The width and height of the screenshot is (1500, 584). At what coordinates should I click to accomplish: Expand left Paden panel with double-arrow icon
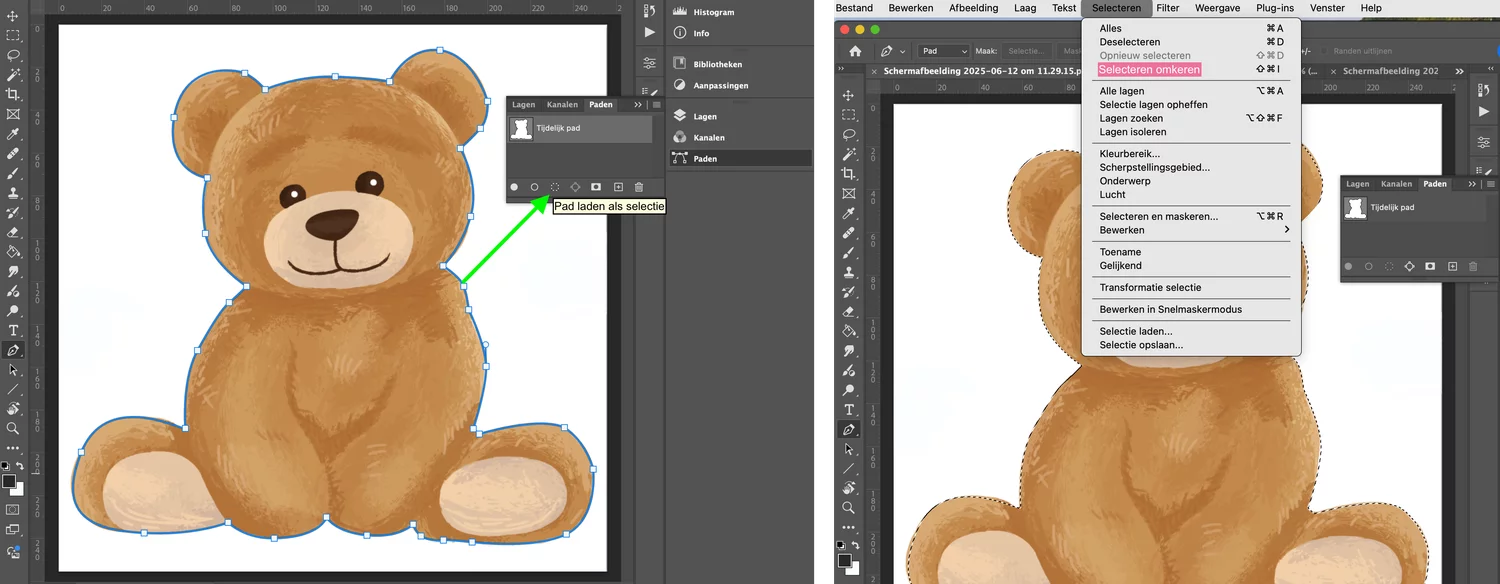click(x=638, y=104)
